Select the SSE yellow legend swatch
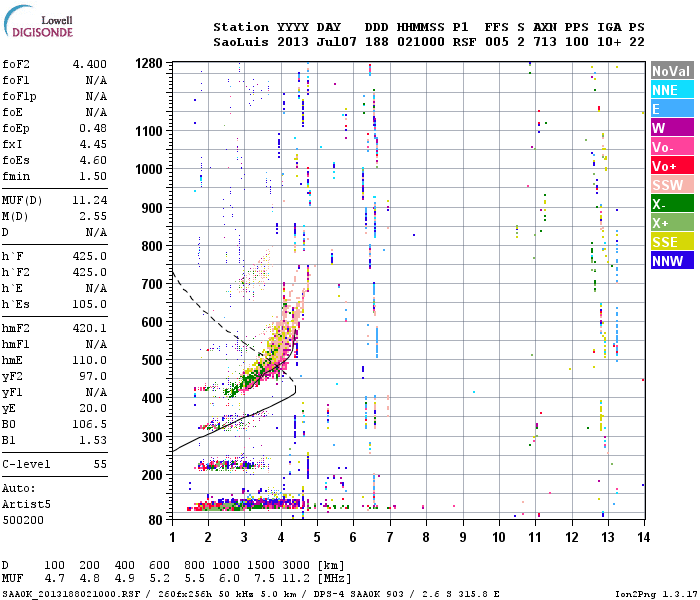Screen dimensions: 700x600 (672, 242)
